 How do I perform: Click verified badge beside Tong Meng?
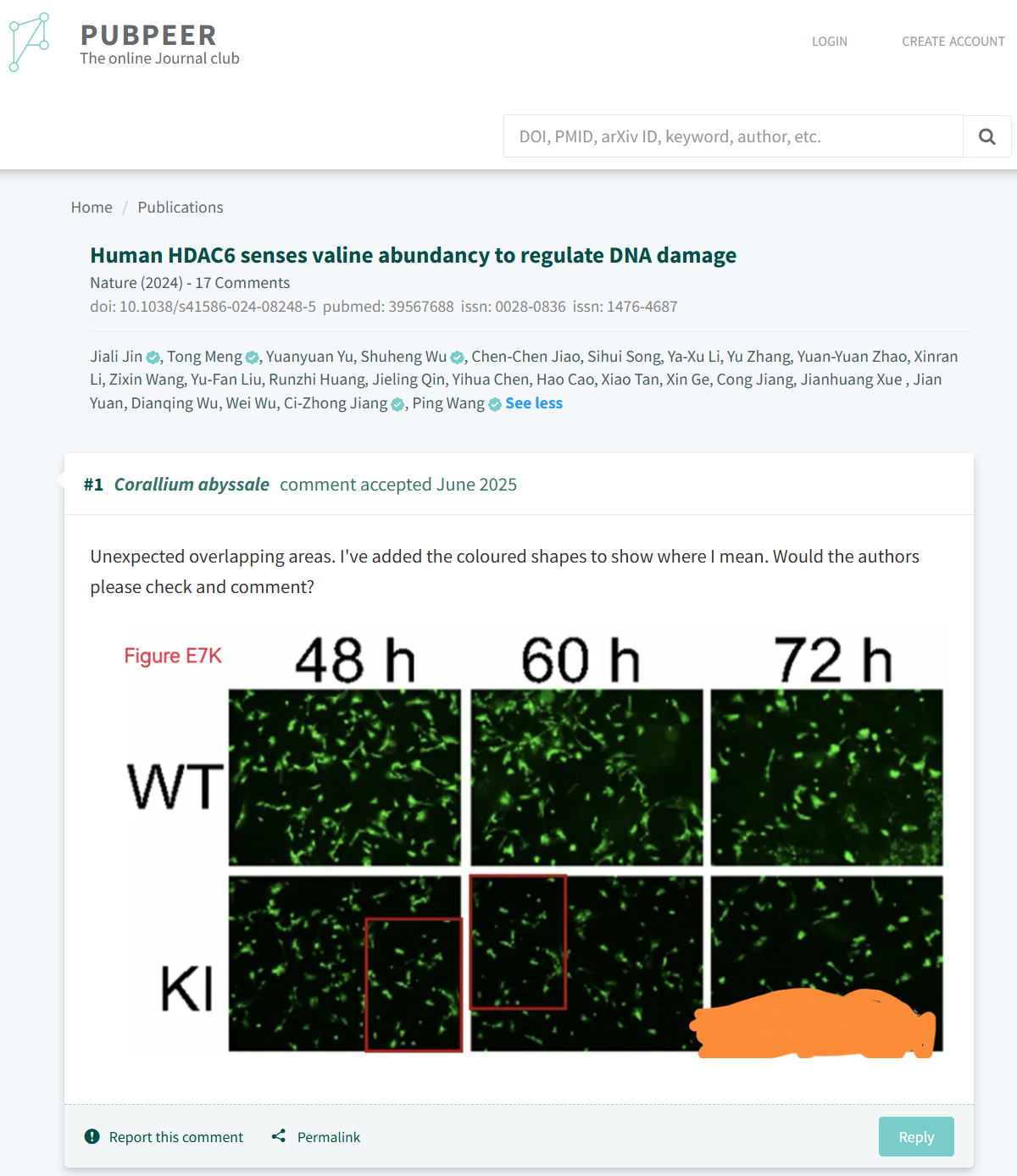coord(252,358)
